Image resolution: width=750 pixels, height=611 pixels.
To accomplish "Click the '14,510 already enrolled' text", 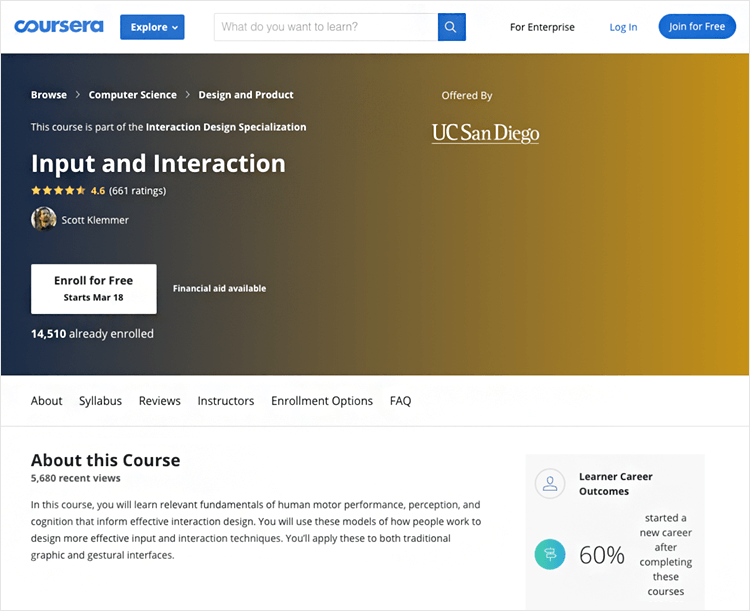I will [x=92, y=333].
